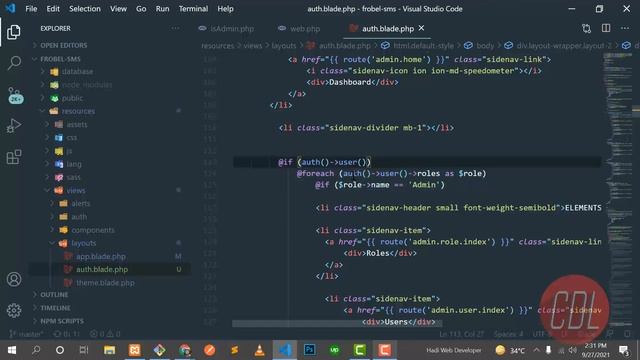Open theme.blade.php in the explorer
This screenshot has height=360, width=640.
(105, 282)
